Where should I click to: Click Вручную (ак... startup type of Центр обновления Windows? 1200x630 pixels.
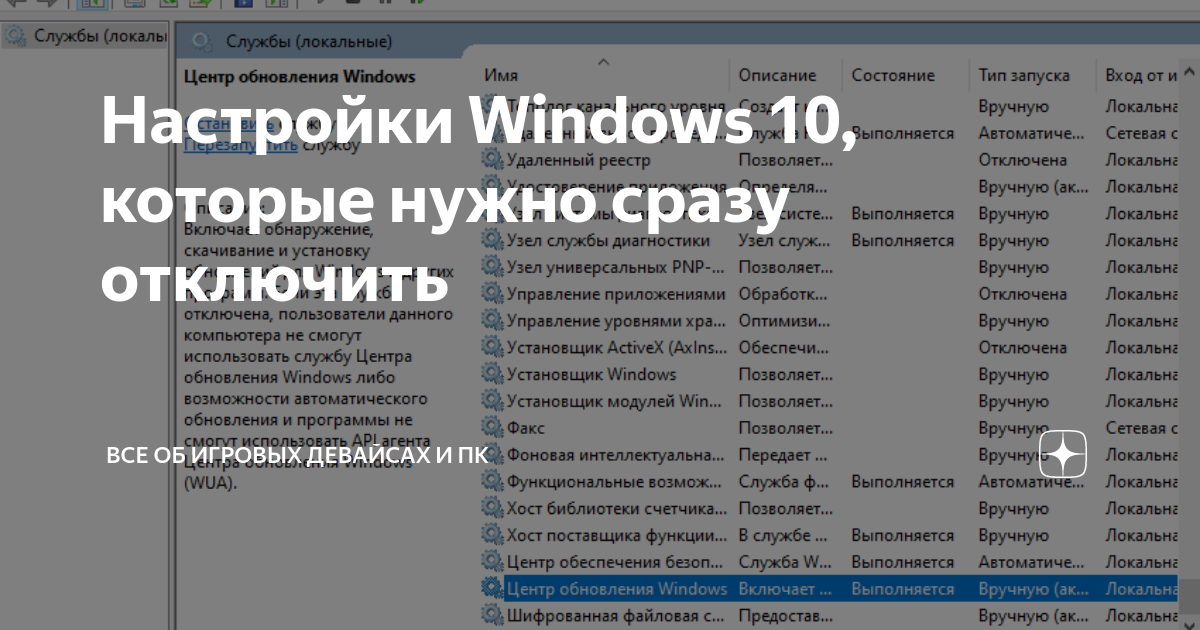pos(1034,589)
